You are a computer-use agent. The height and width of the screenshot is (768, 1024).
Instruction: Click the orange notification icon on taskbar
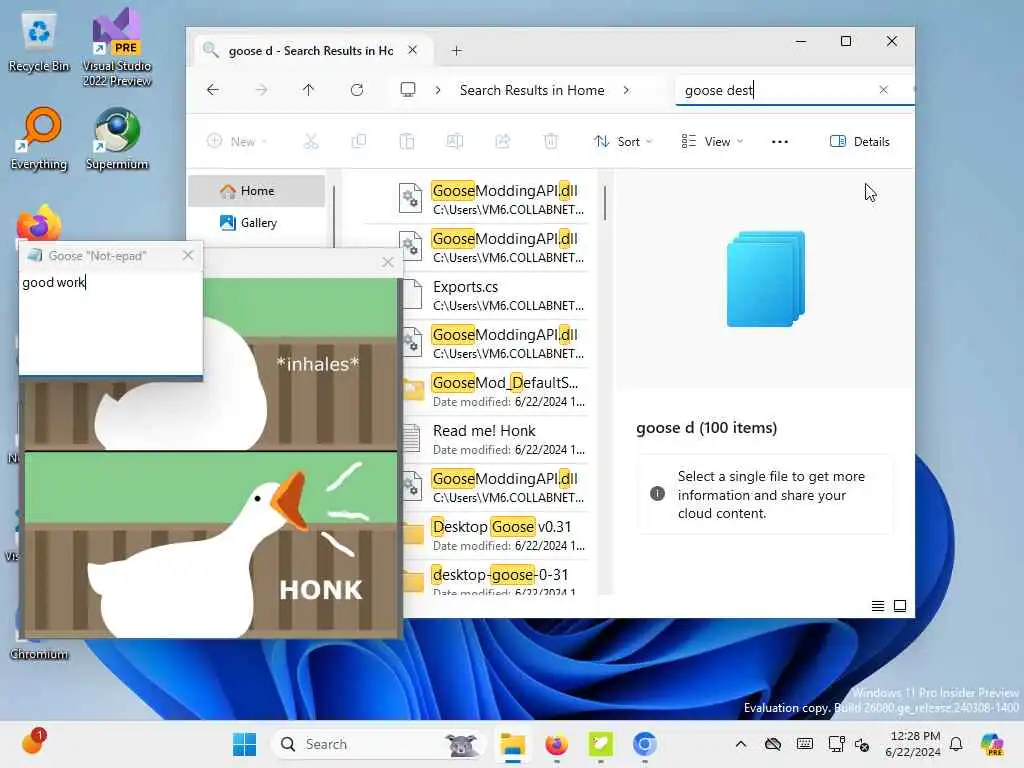33,743
